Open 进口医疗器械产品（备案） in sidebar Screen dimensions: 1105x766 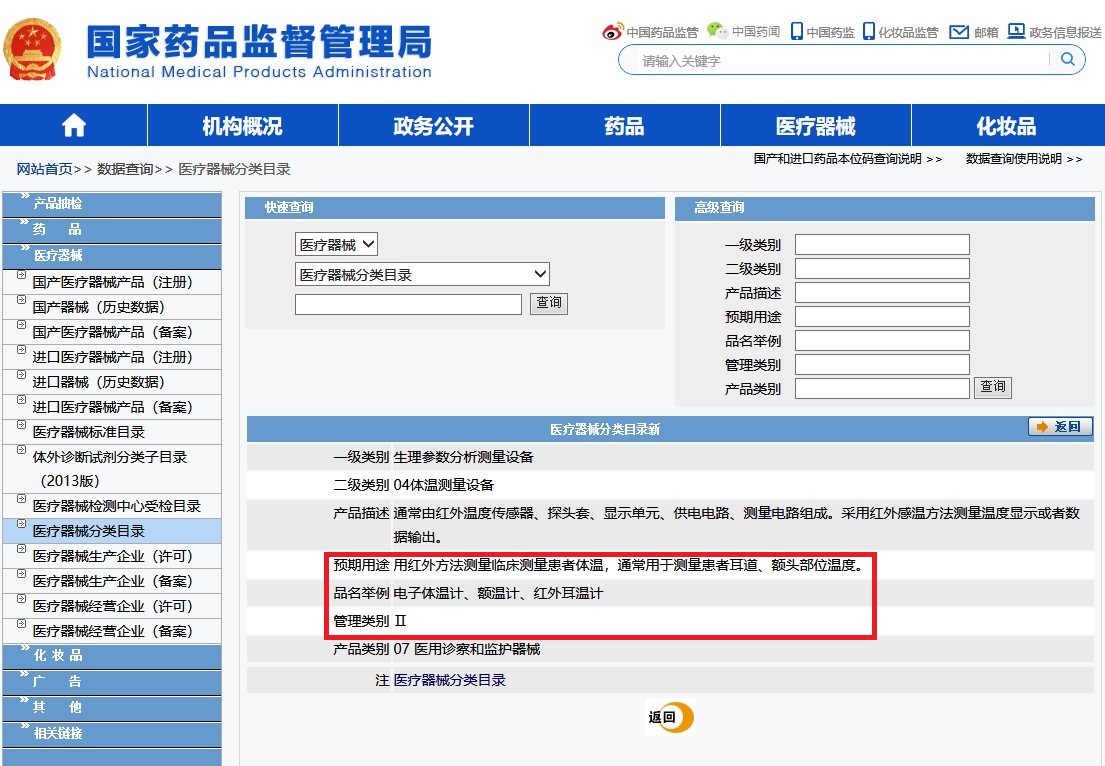tap(113, 407)
